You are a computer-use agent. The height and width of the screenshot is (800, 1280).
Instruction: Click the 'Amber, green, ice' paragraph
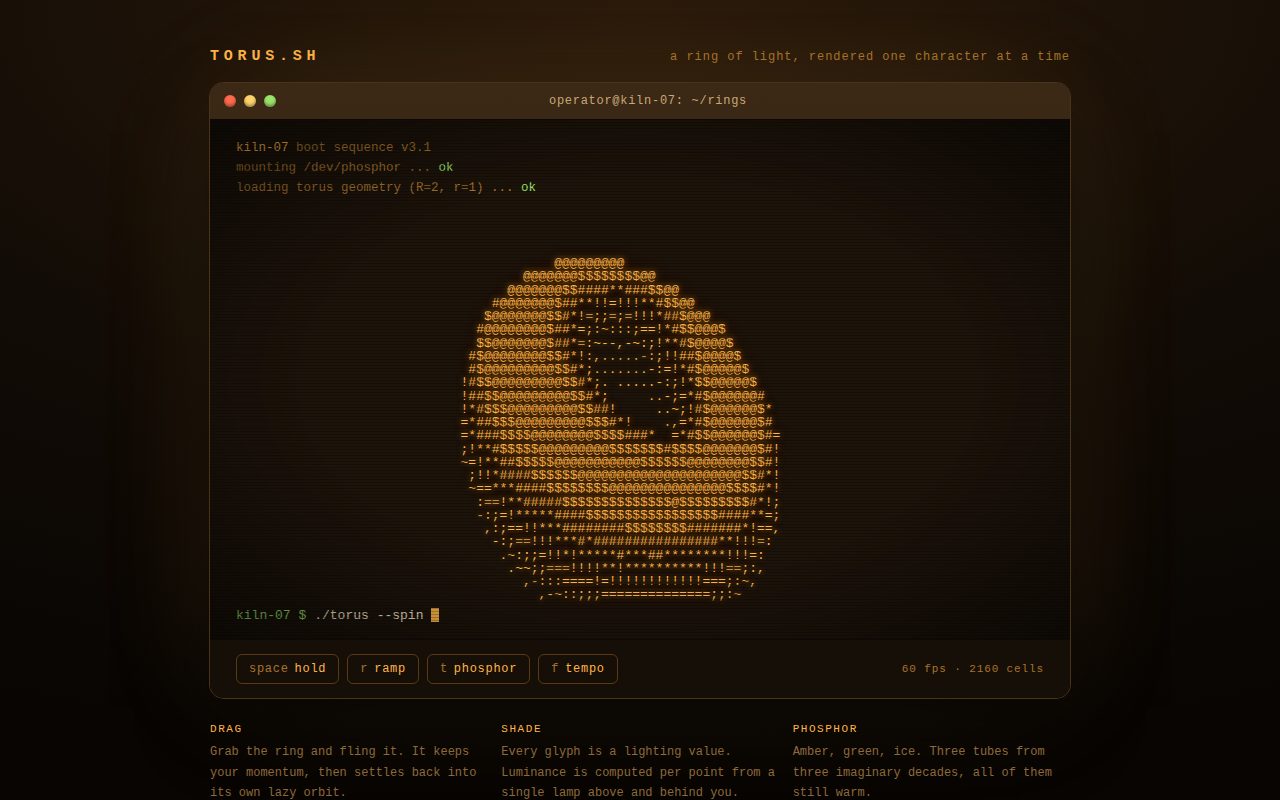click(x=922, y=772)
